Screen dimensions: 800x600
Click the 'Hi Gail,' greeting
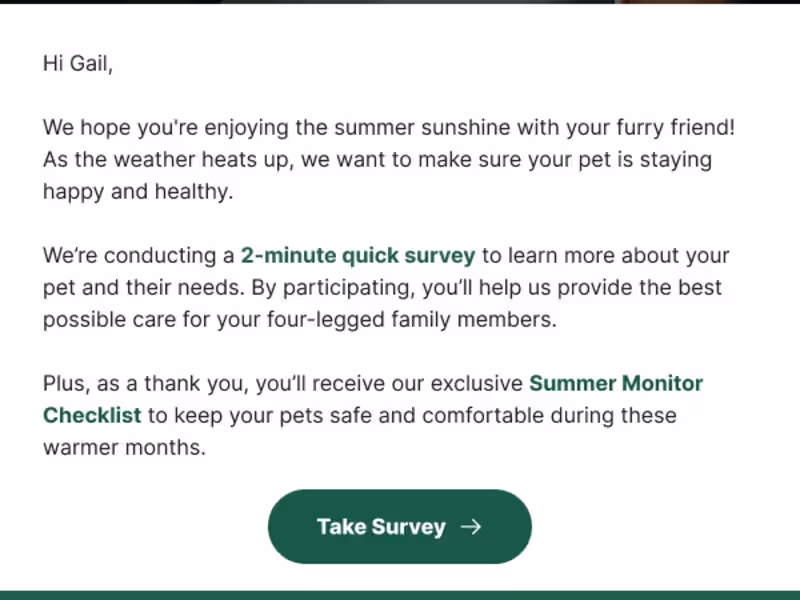click(78, 64)
